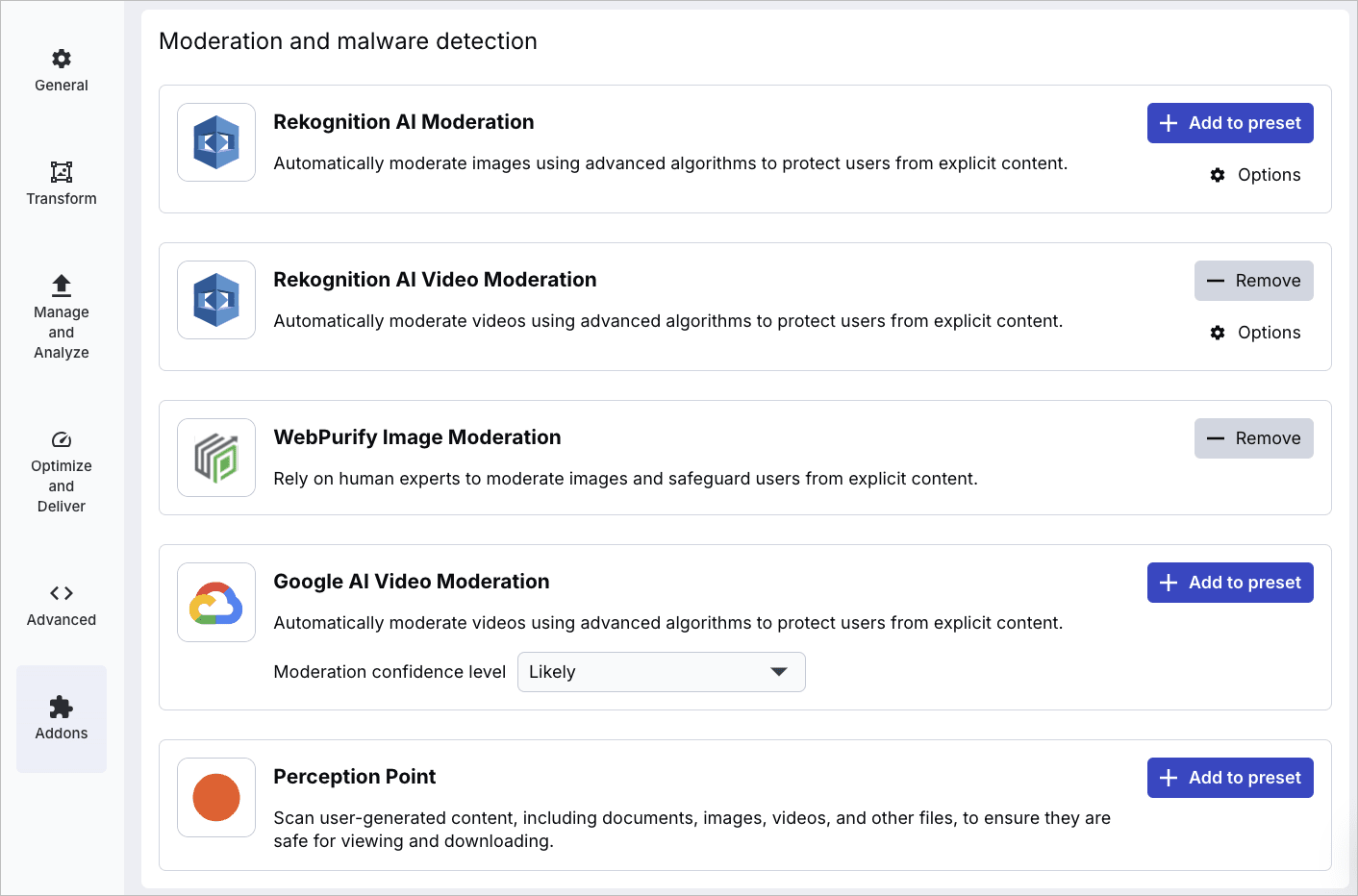This screenshot has height=896, width=1358.
Task: Click the Rekognition AI Moderation logo
Action: [x=215, y=142]
